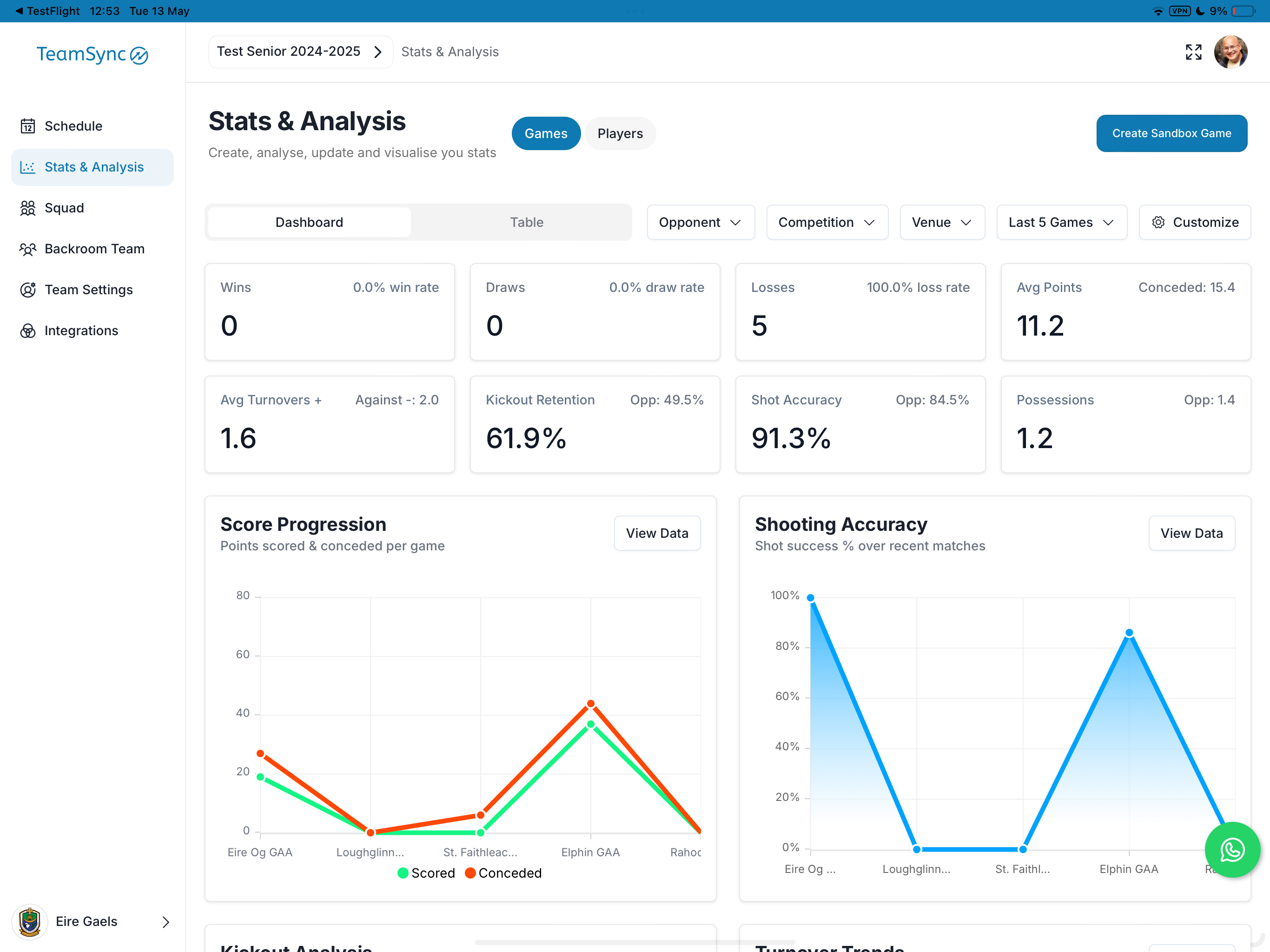Open the Integrations icon in sidebar

point(27,331)
